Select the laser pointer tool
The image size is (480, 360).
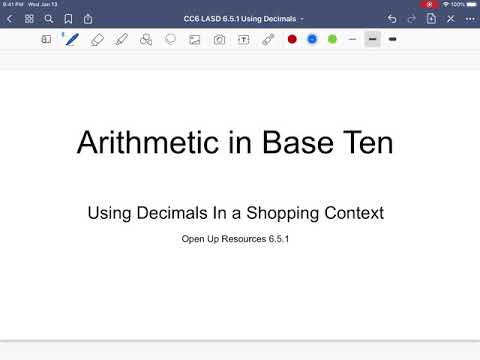(x=268, y=39)
